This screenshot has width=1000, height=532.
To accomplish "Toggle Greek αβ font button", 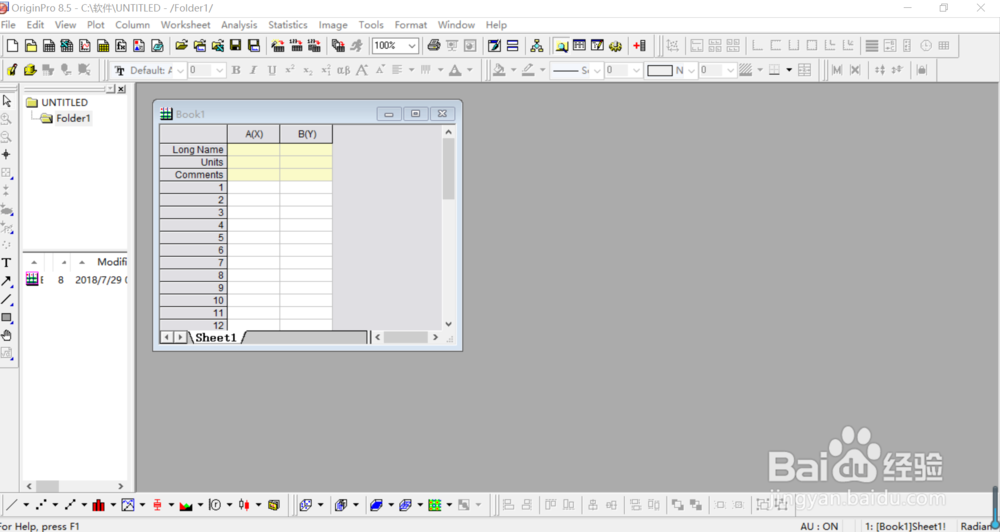I will click(343, 70).
